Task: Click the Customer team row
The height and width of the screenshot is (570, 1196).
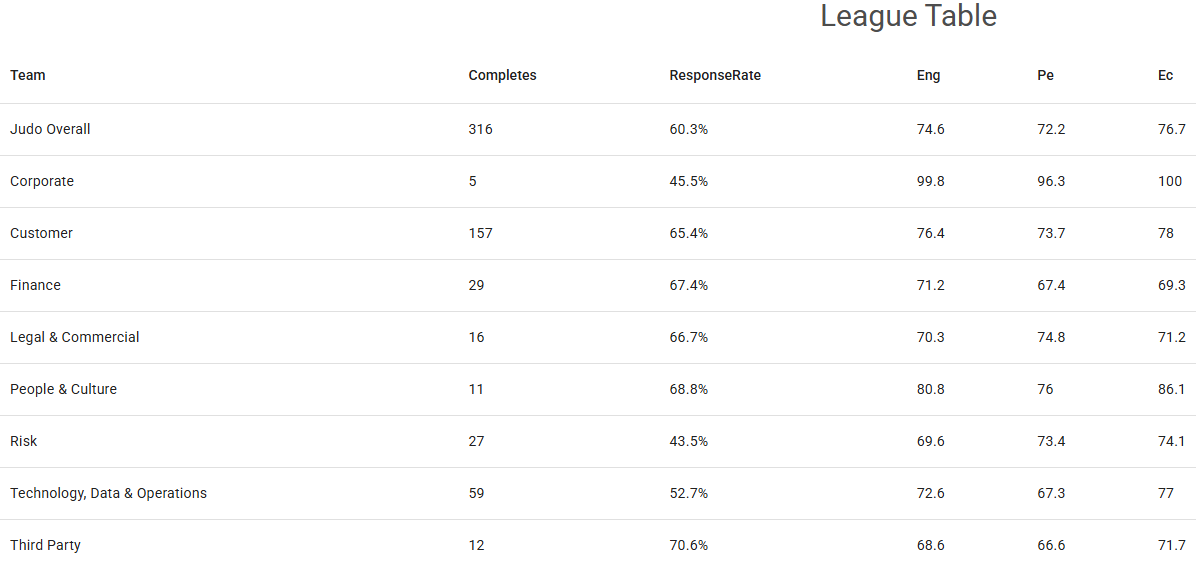Action: (41, 233)
